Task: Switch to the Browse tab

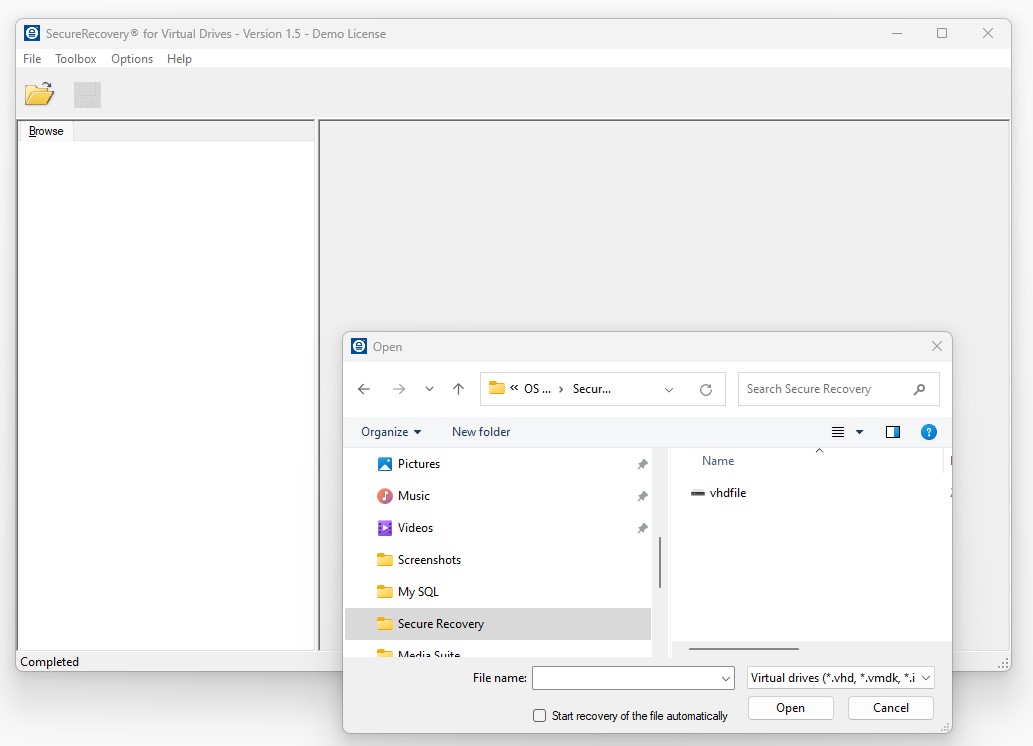Action: pos(46,131)
